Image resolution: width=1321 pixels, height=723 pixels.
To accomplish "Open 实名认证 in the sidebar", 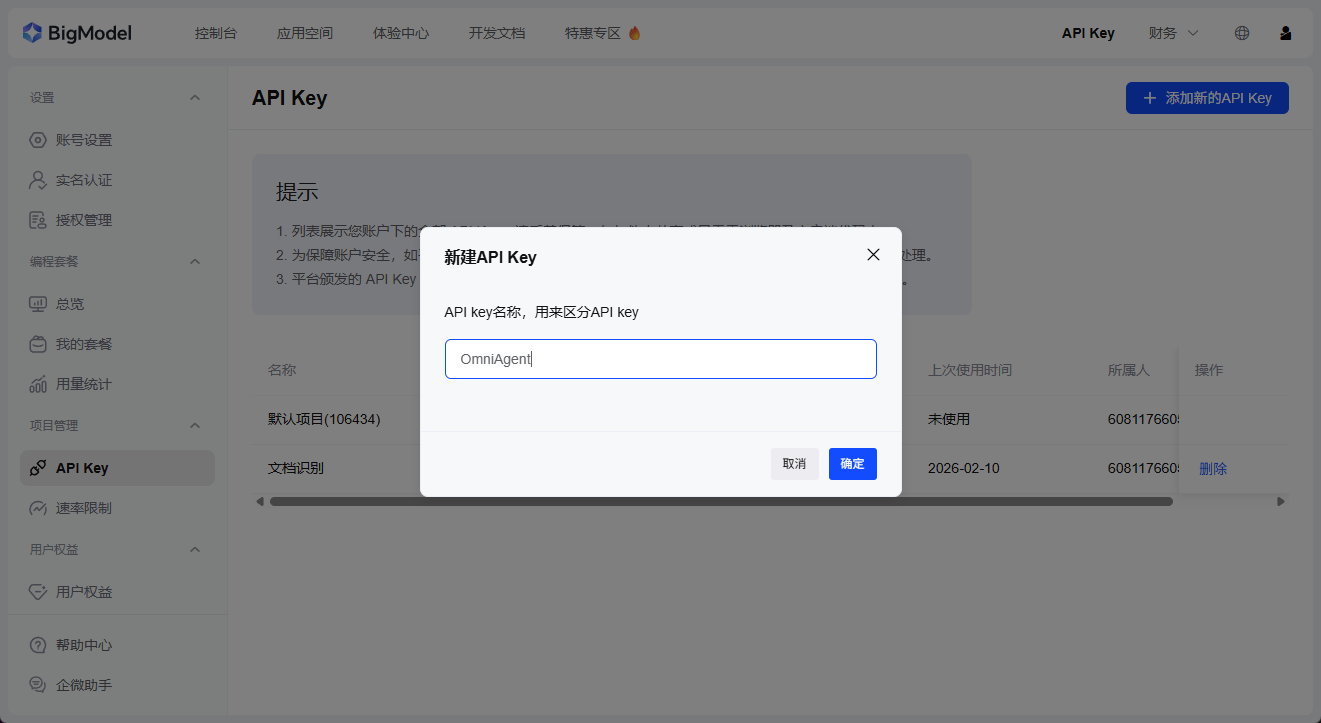I will pos(83,180).
